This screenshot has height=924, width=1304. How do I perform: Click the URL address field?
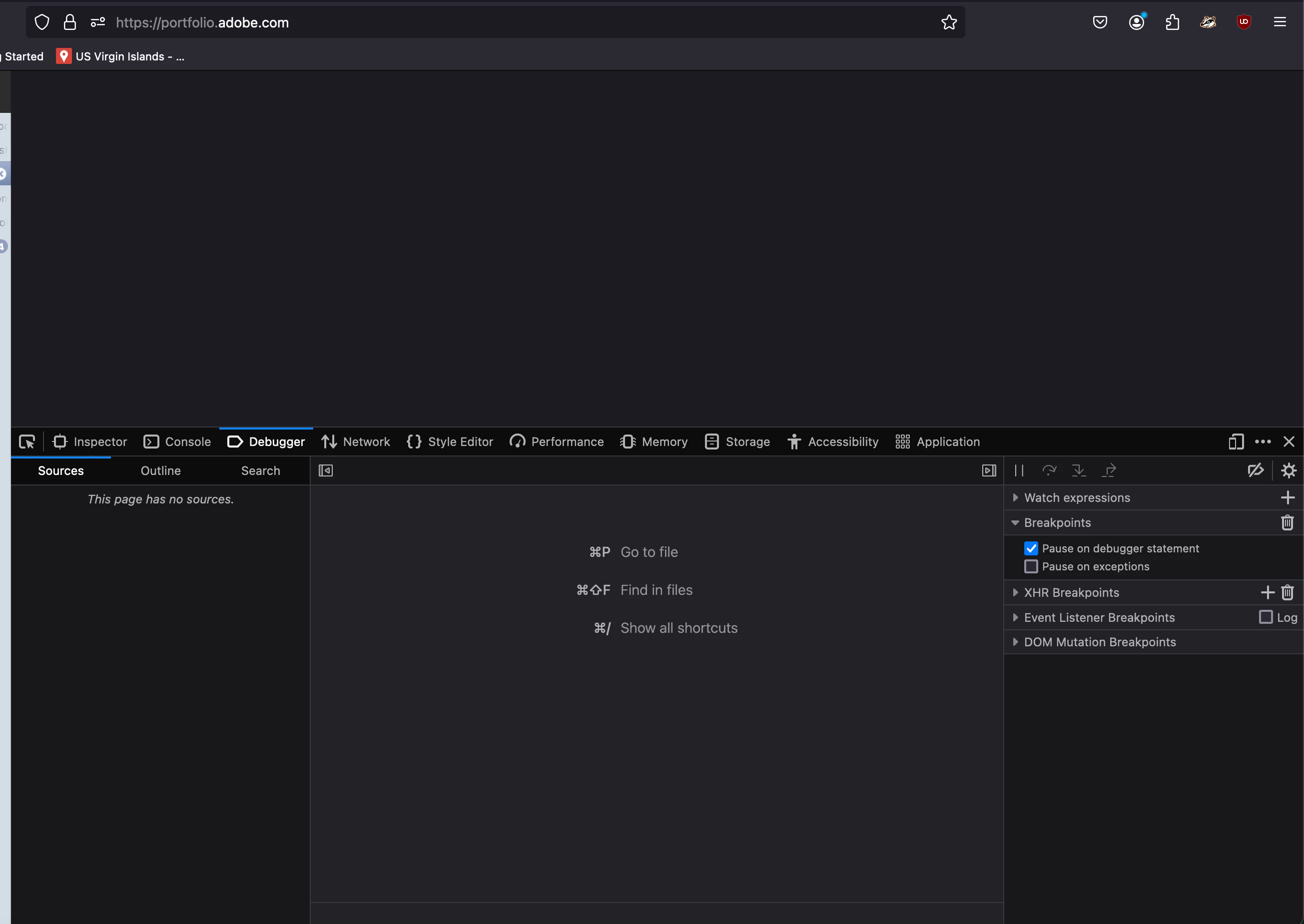[512, 23]
